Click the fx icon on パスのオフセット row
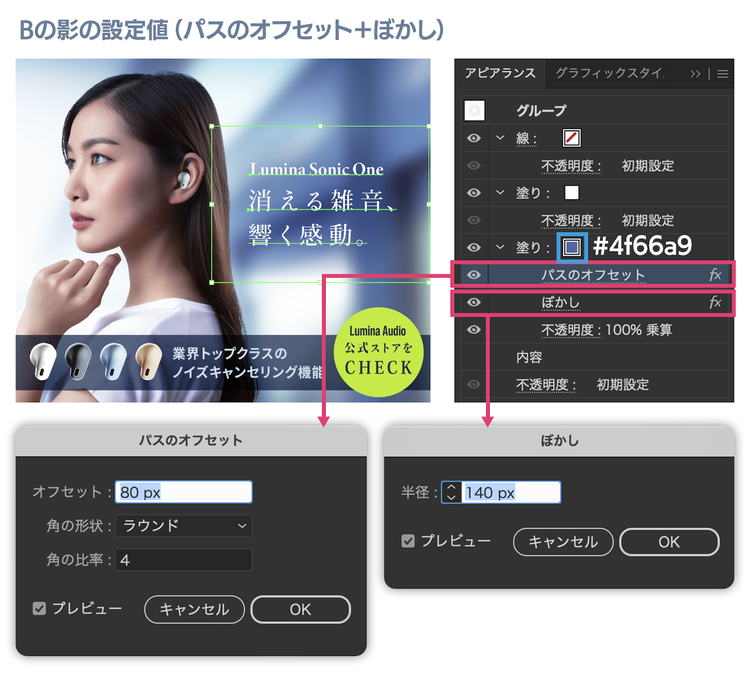The image size is (750, 680). 715,274
